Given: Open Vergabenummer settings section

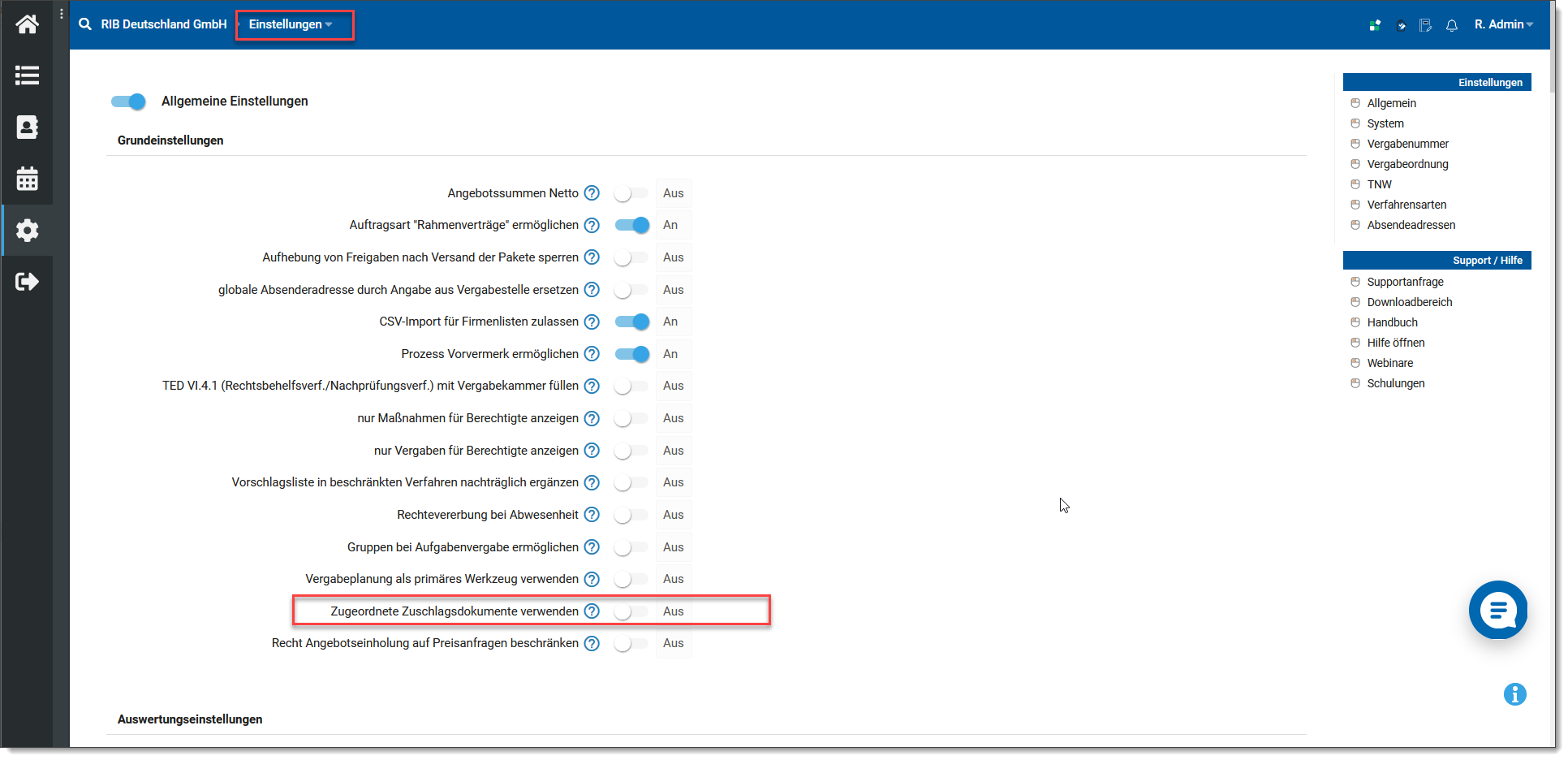Looking at the screenshot, I should point(1407,144).
